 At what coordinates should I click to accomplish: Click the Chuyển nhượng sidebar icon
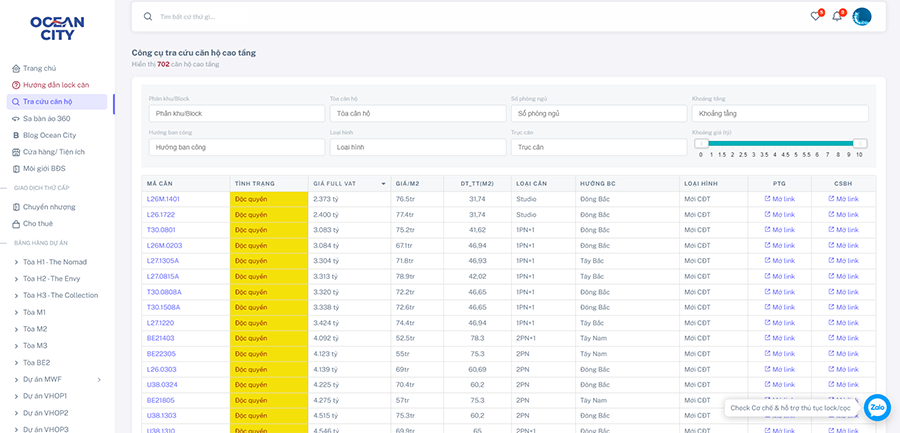pos(16,207)
